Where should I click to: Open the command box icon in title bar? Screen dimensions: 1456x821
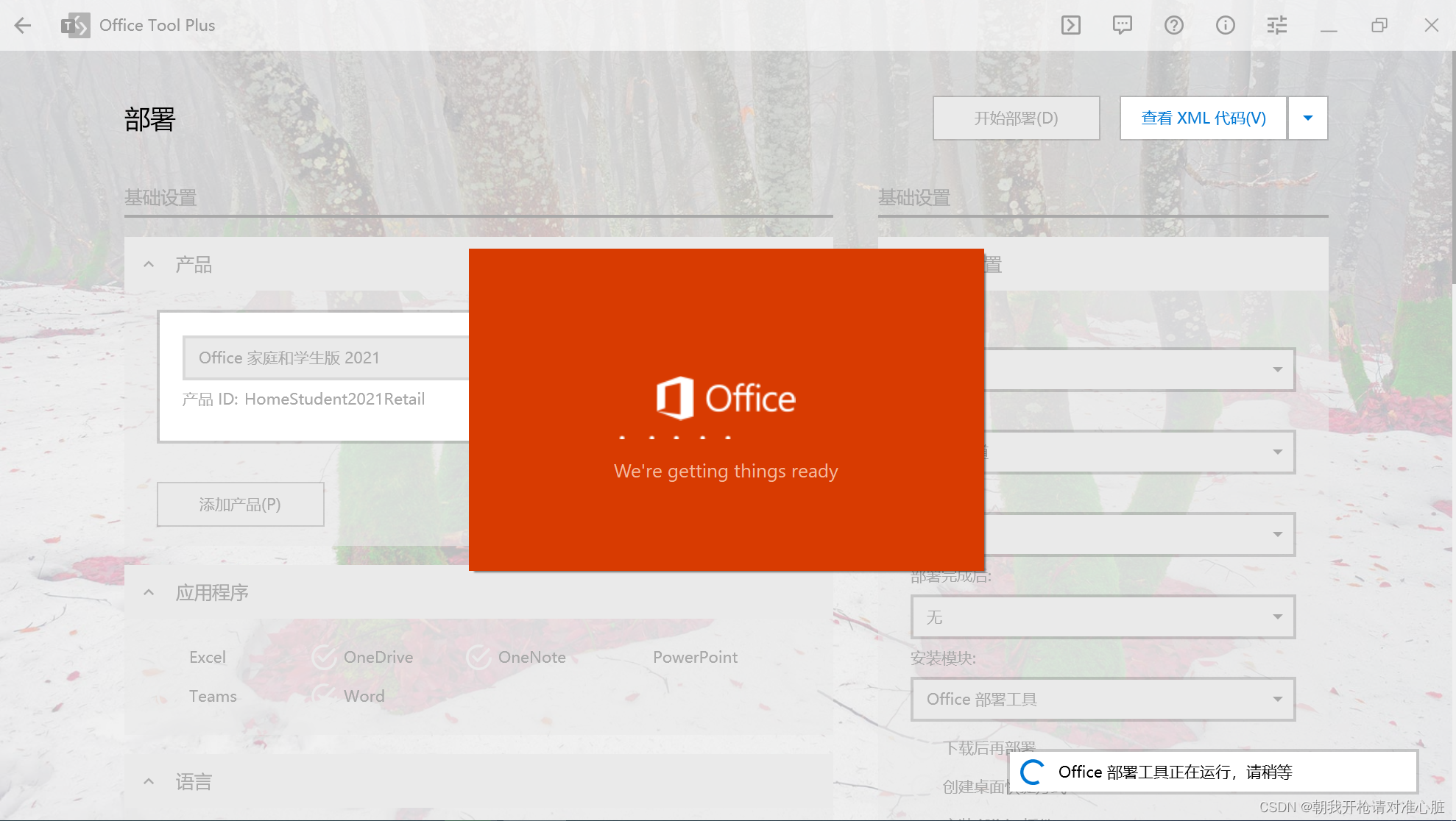pyautogui.click(x=1071, y=26)
